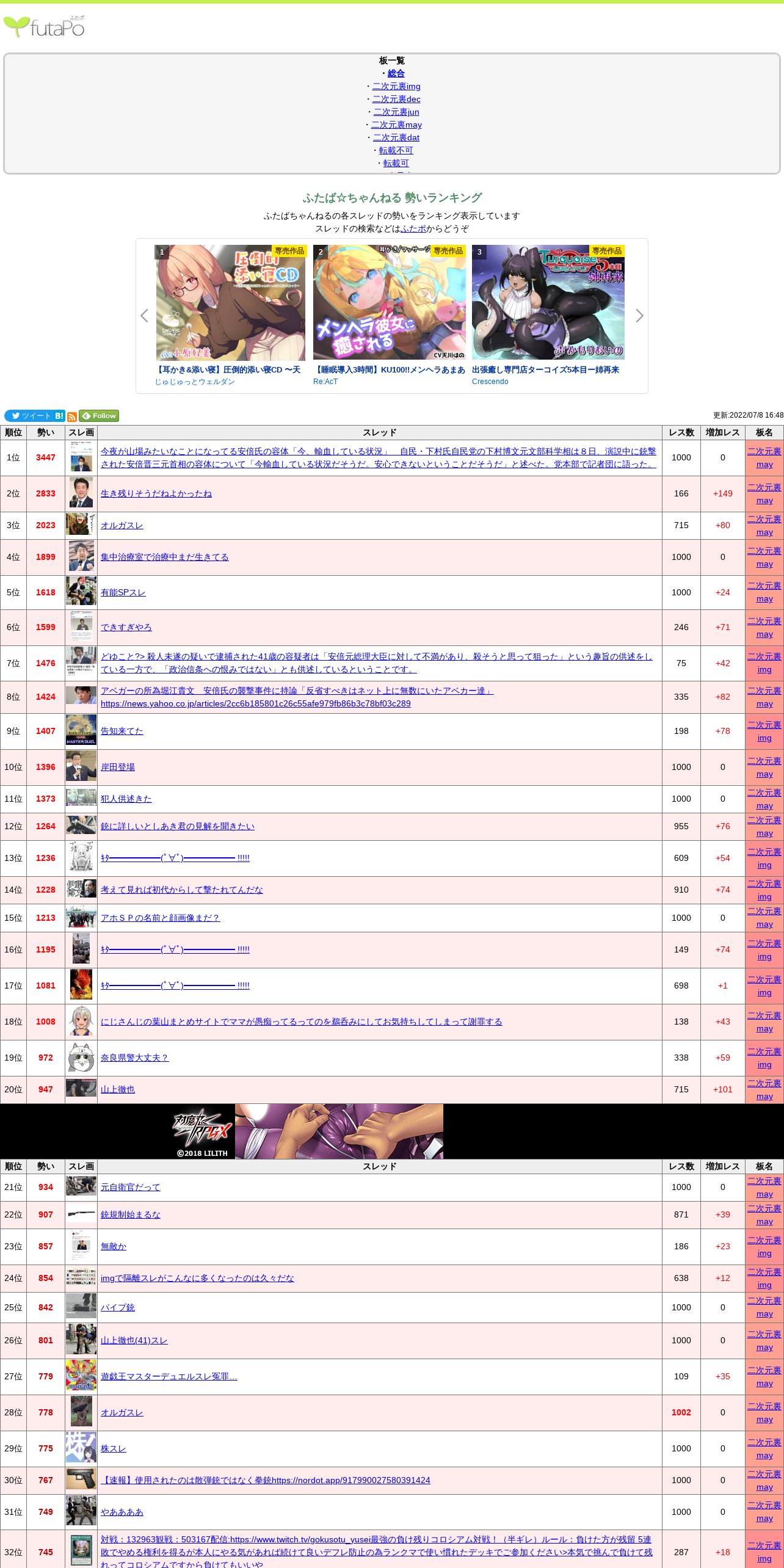Open thread 岸田登場
Viewport: 784px width, 1568px height.
tap(118, 767)
